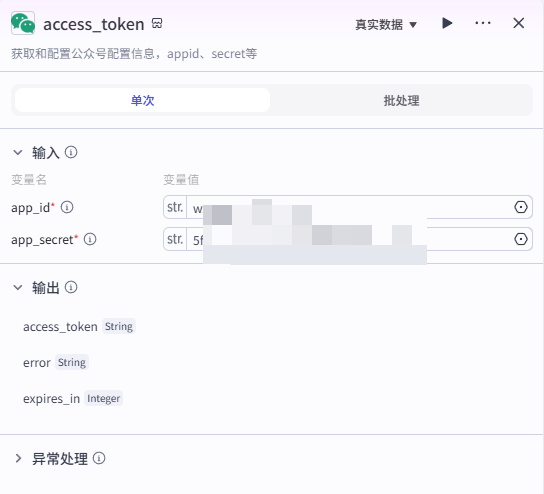Open the 真实数据 dropdown

(x=386, y=25)
